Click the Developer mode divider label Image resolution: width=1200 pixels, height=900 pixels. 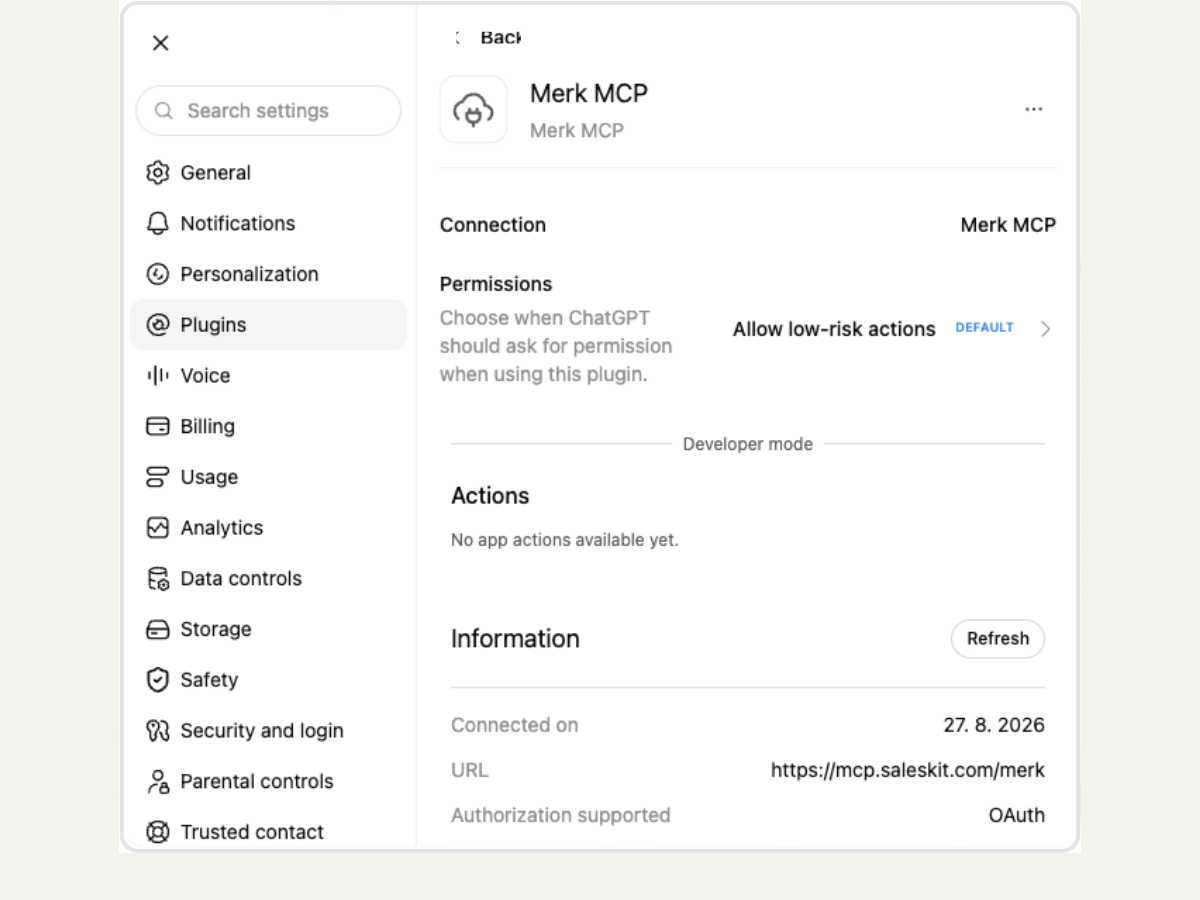(x=748, y=444)
